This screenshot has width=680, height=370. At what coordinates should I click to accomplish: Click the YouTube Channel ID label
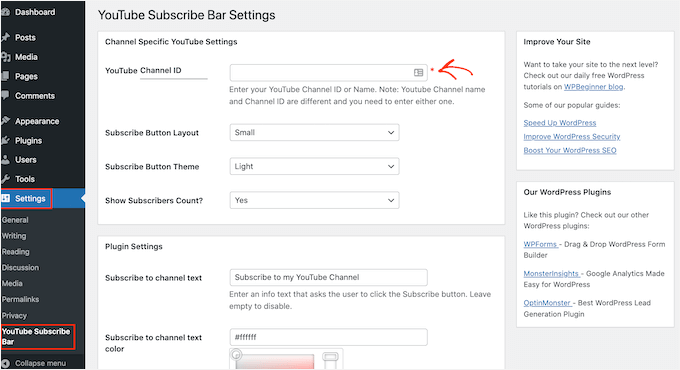[x=143, y=70]
